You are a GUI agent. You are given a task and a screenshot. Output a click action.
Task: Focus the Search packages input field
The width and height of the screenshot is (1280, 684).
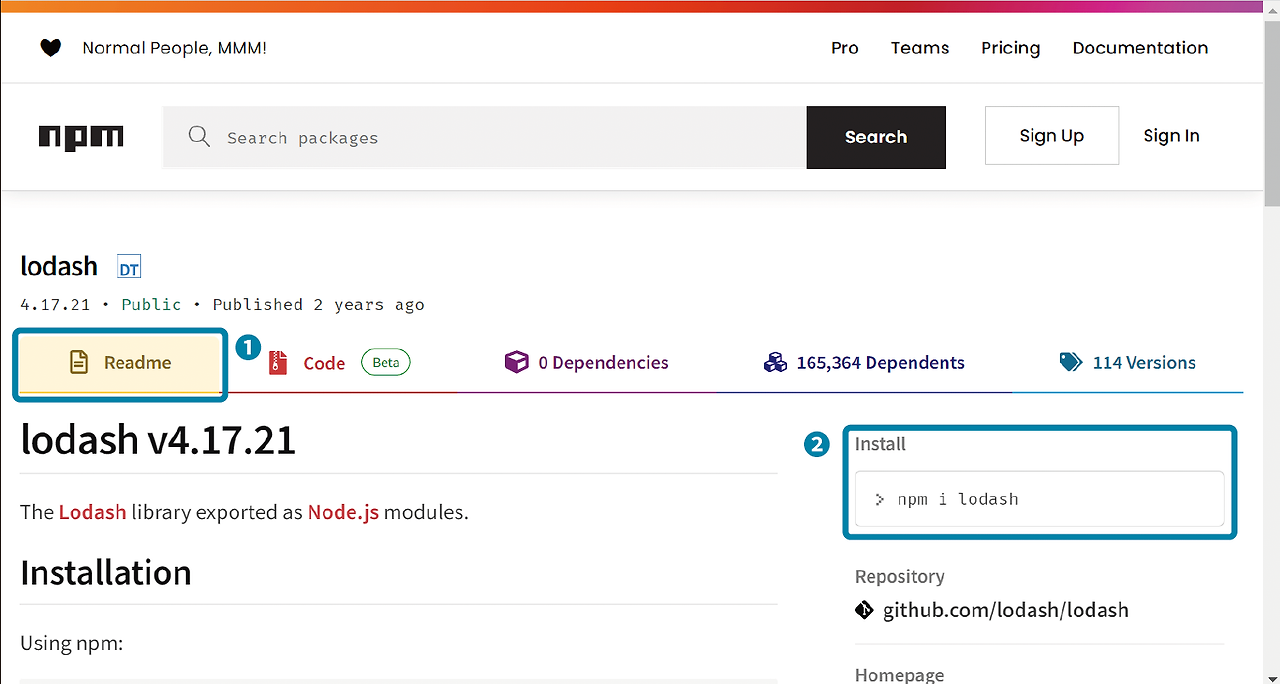[485, 137]
